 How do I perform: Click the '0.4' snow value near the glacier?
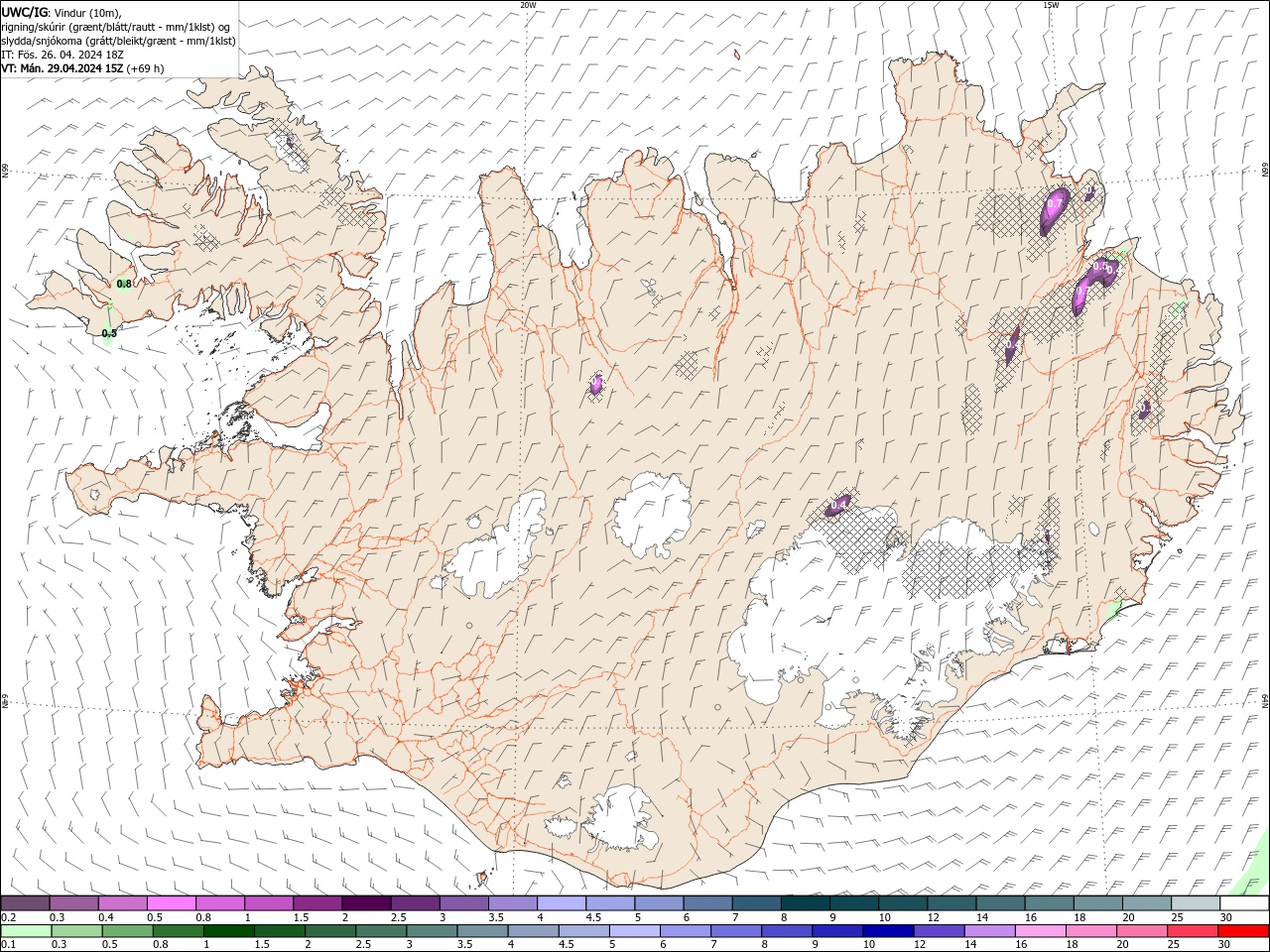coord(838,505)
